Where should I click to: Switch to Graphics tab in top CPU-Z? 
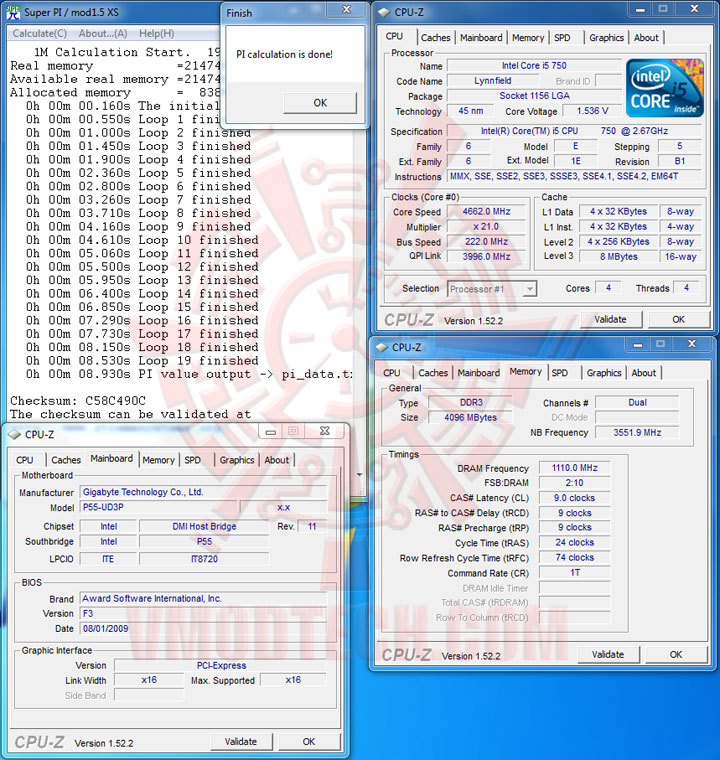tap(606, 38)
